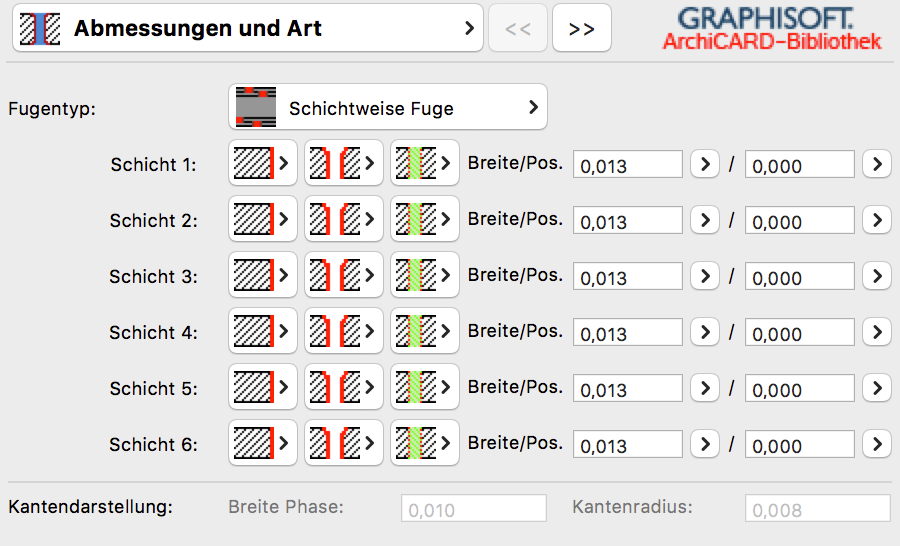Open the Abmessungen und Art page selector
This screenshot has height=546, width=900.
(x=247, y=28)
